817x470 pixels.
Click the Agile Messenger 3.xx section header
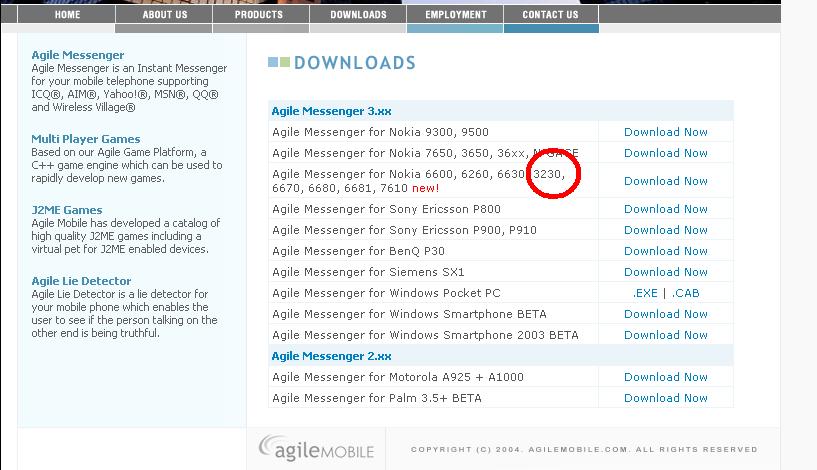point(331,111)
